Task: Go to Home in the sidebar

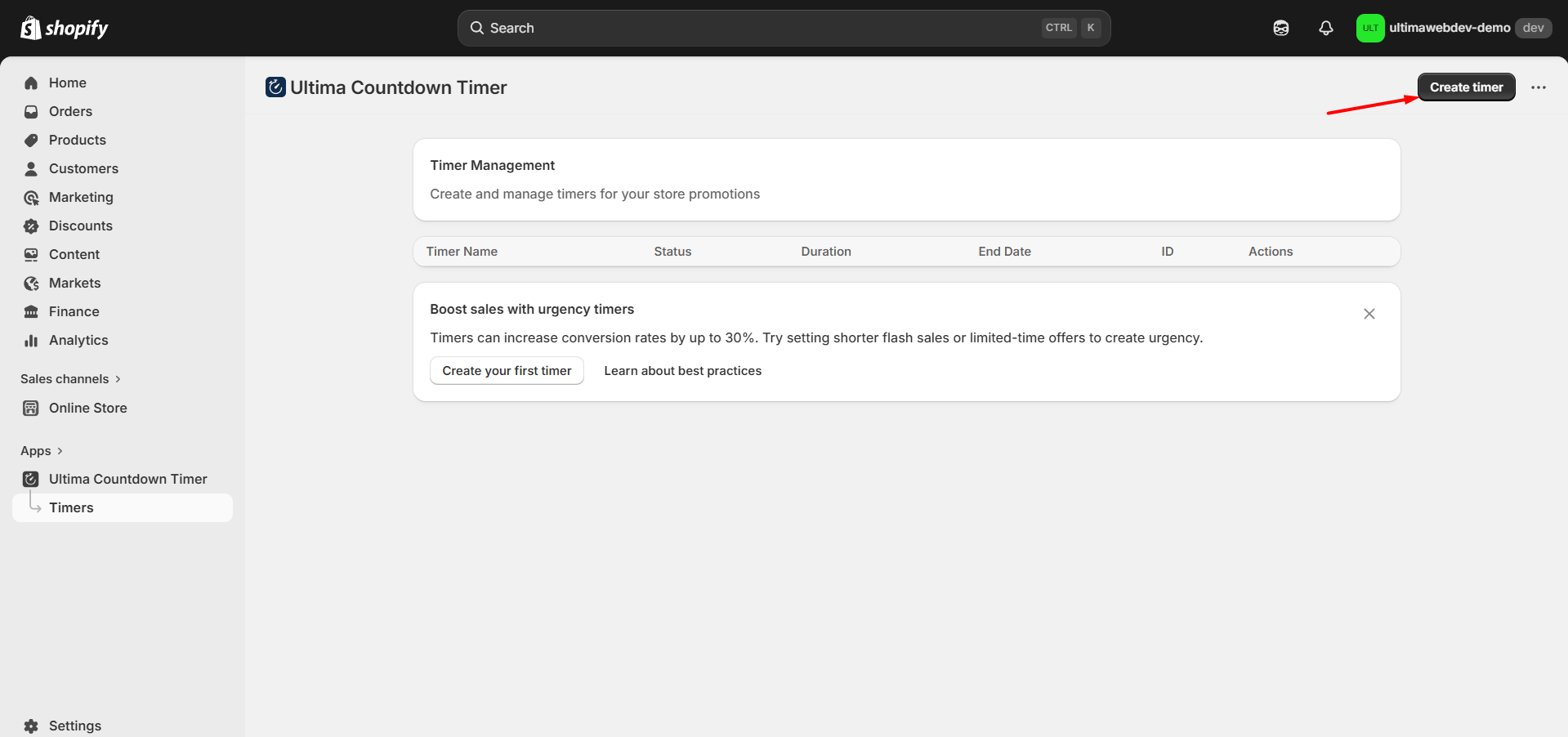Action: 123,83
